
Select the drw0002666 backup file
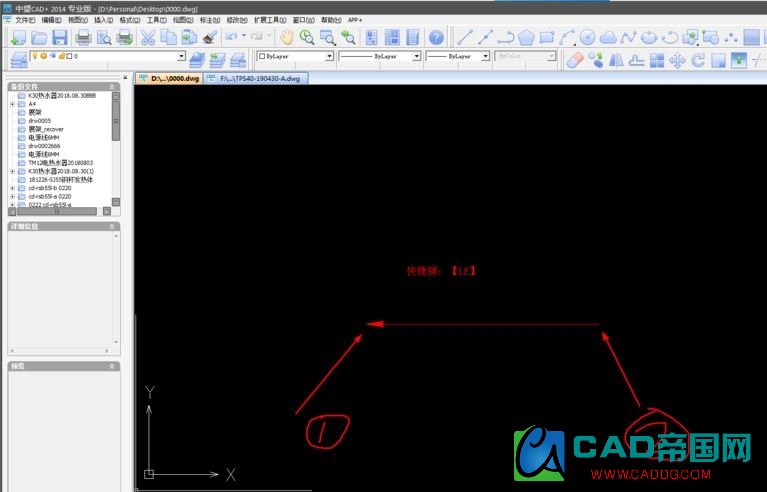[x=44, y=146]
